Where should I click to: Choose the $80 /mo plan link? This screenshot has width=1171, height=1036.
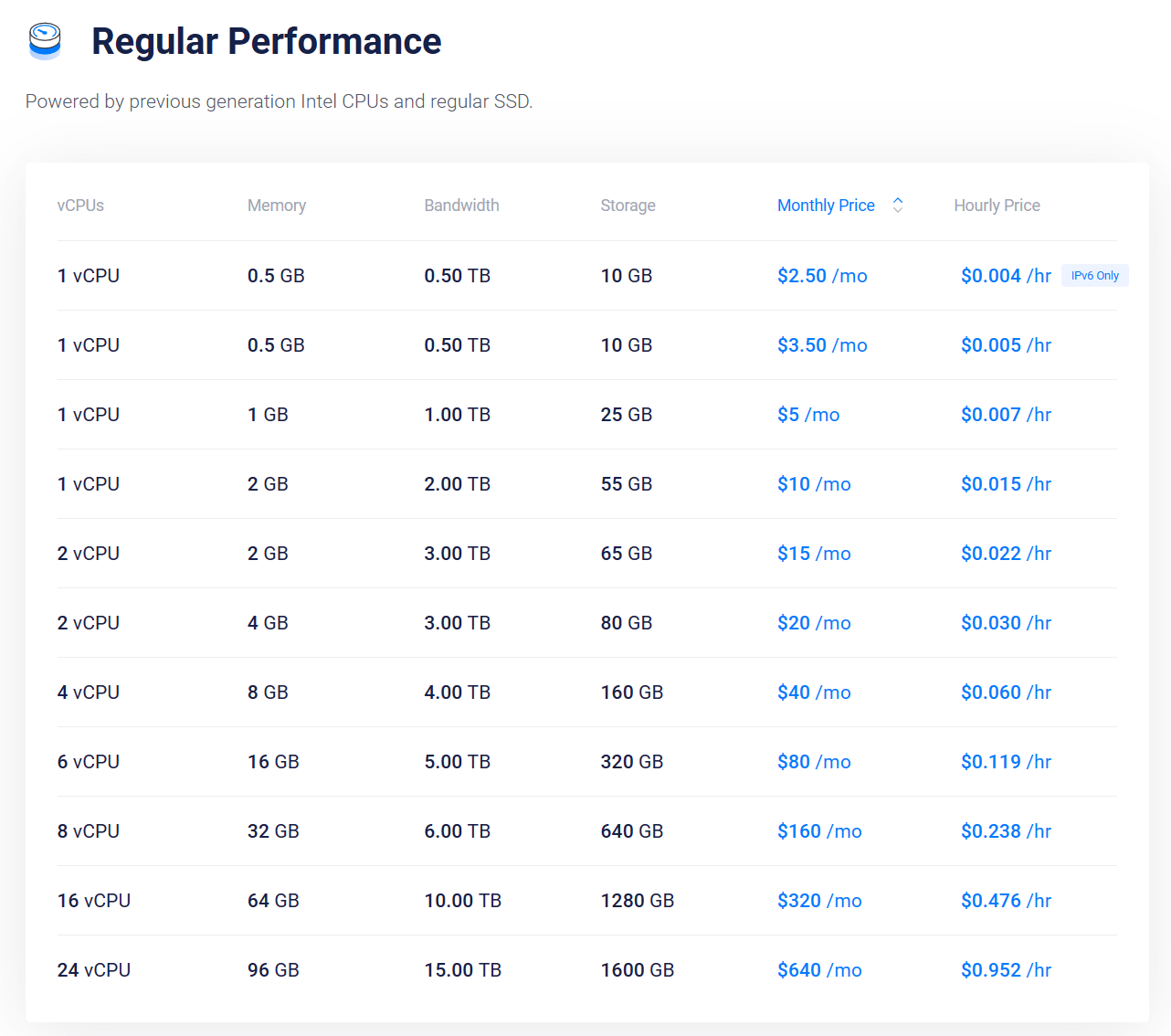point(814,762)
